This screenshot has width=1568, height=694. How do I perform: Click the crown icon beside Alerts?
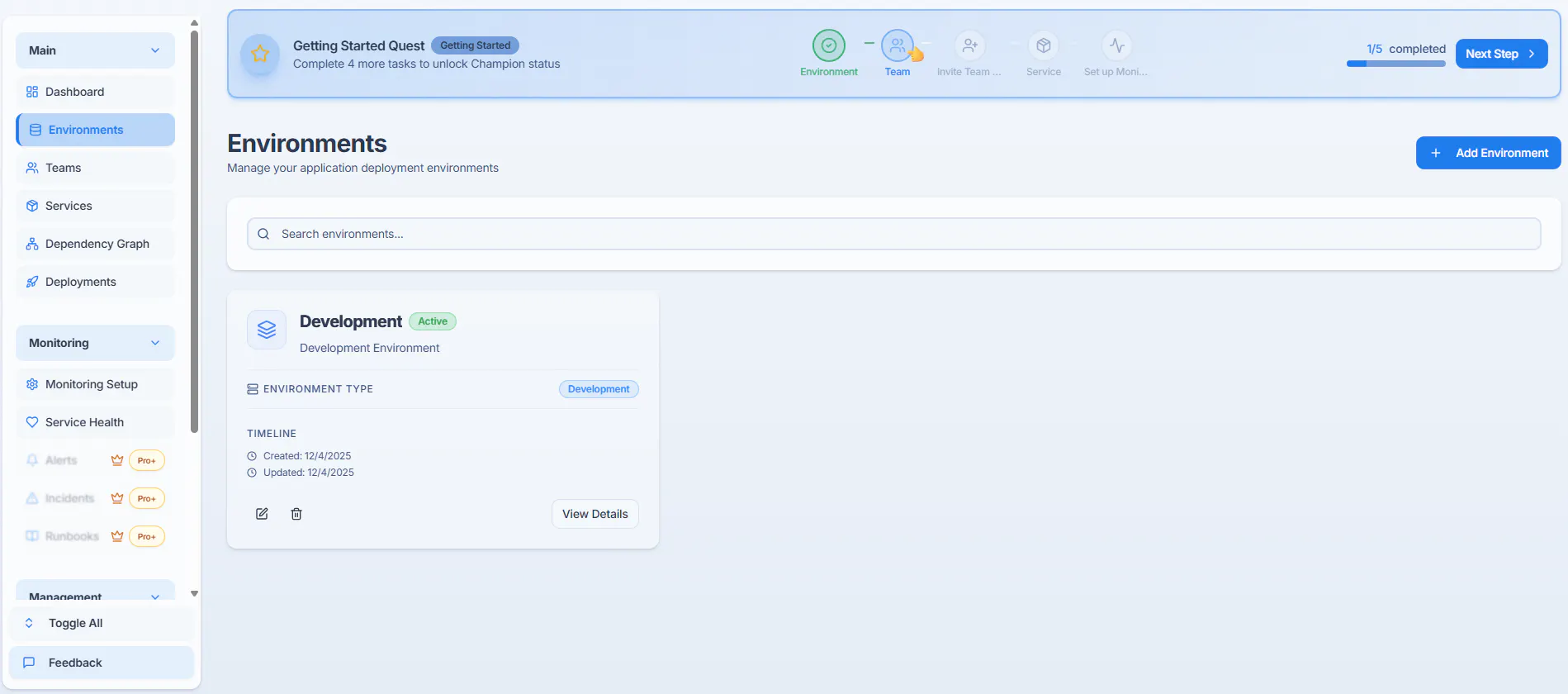[x=117, y=460]
